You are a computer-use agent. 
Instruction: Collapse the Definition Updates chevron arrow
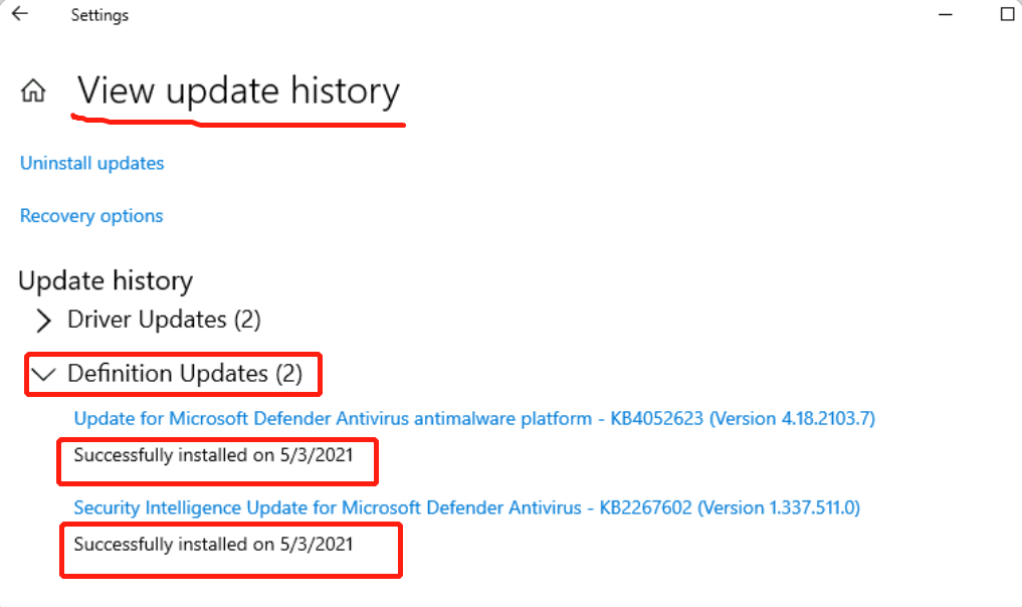(44, 374)
